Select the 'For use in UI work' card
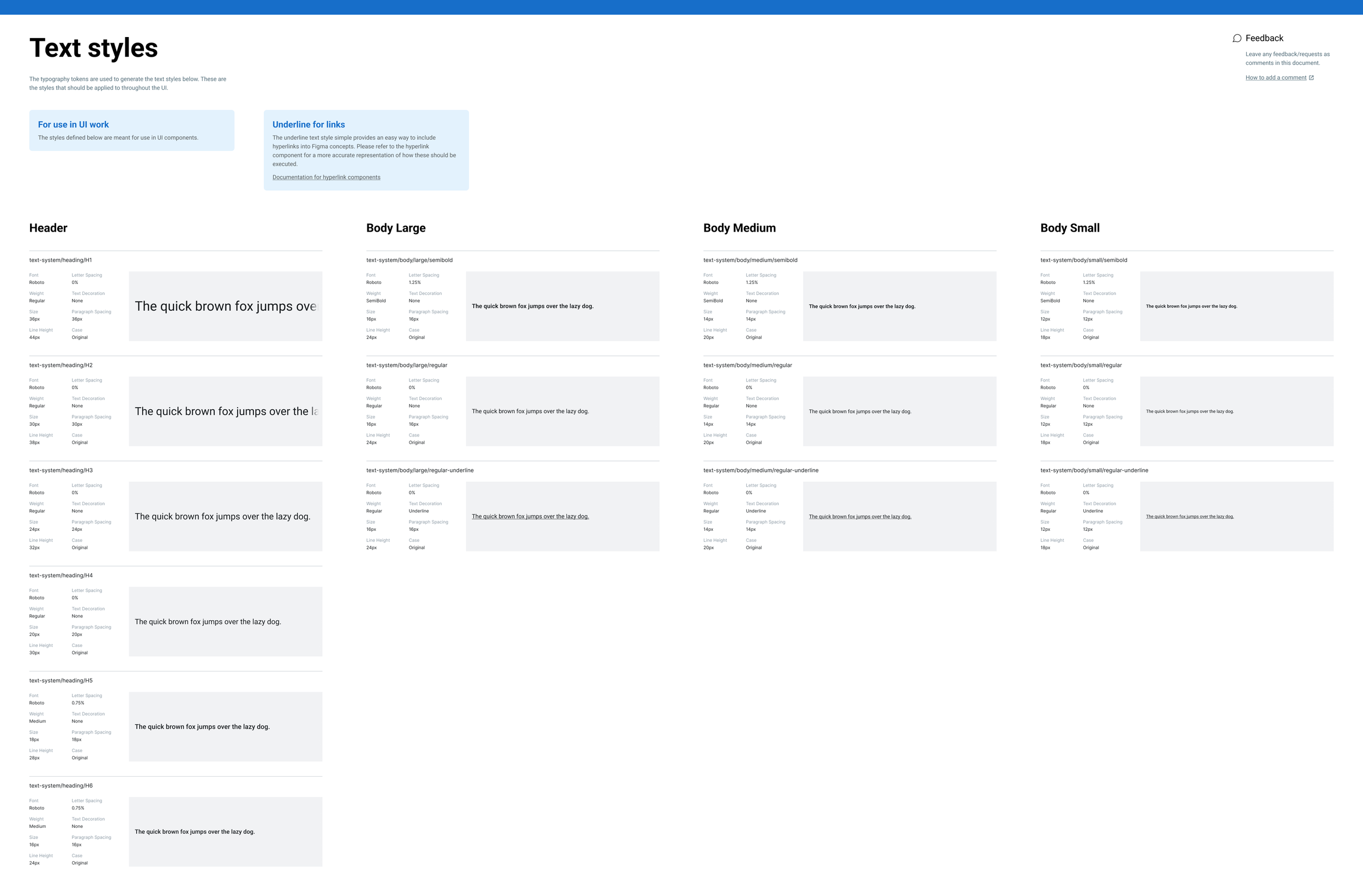Image resolution: width=1363 pixels, height=896 pixels. point(131,131)
